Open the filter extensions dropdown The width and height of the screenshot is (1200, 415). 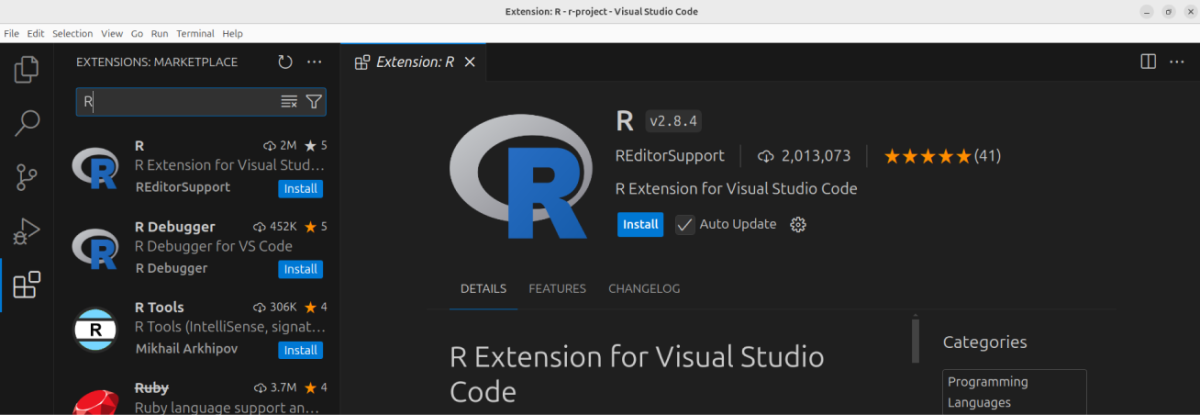point(313,101)
